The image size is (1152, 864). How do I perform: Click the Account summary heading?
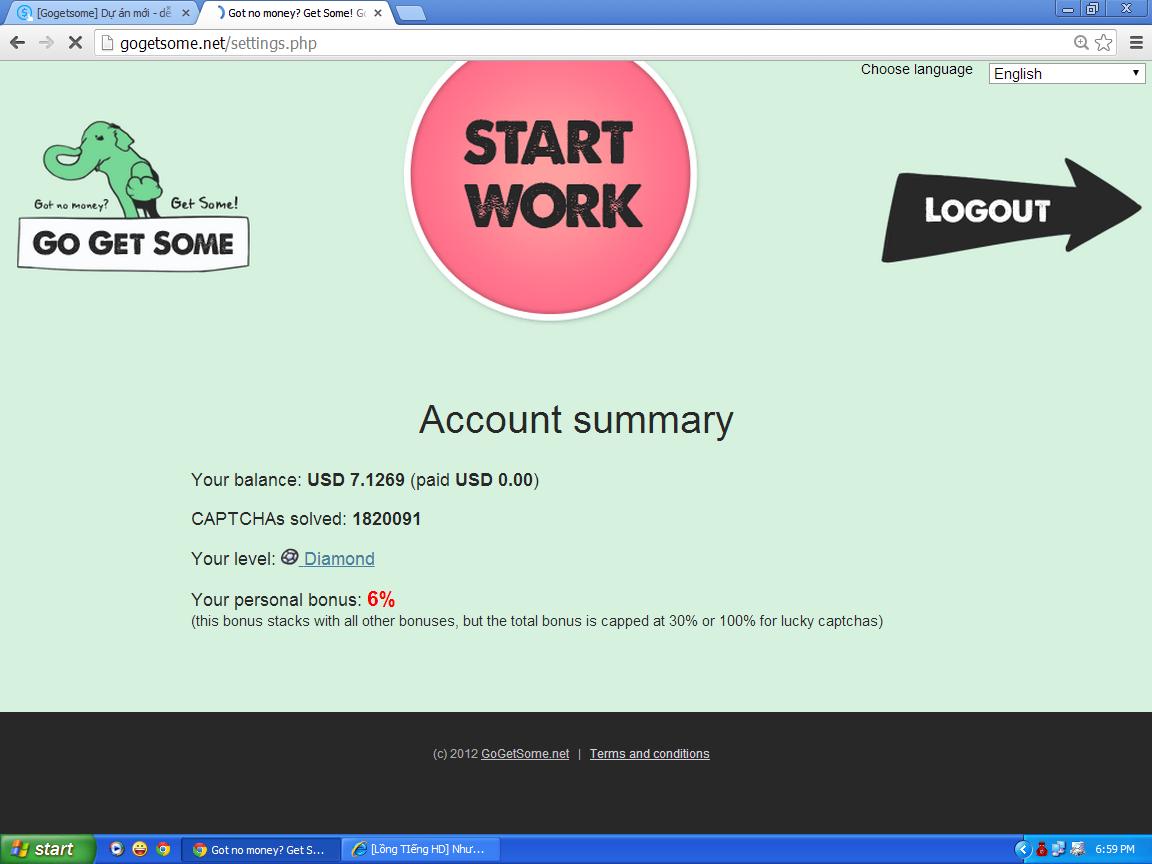click(576, 420)
